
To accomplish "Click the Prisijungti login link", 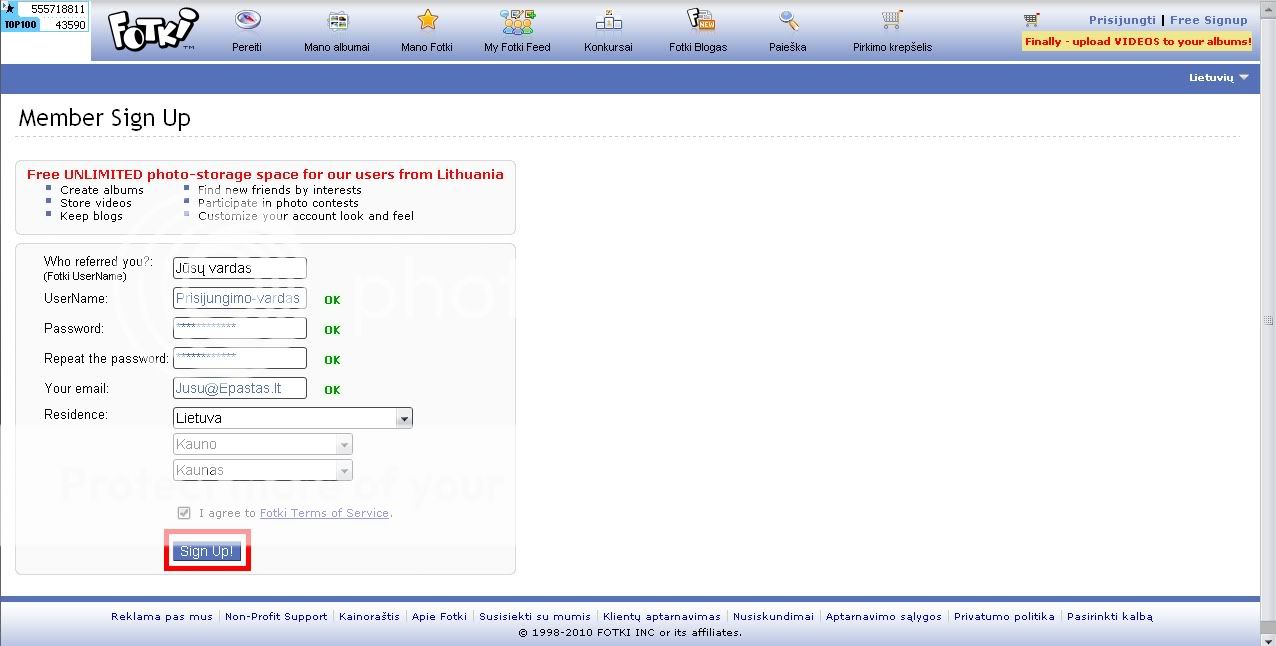I will pos(1122,20).
